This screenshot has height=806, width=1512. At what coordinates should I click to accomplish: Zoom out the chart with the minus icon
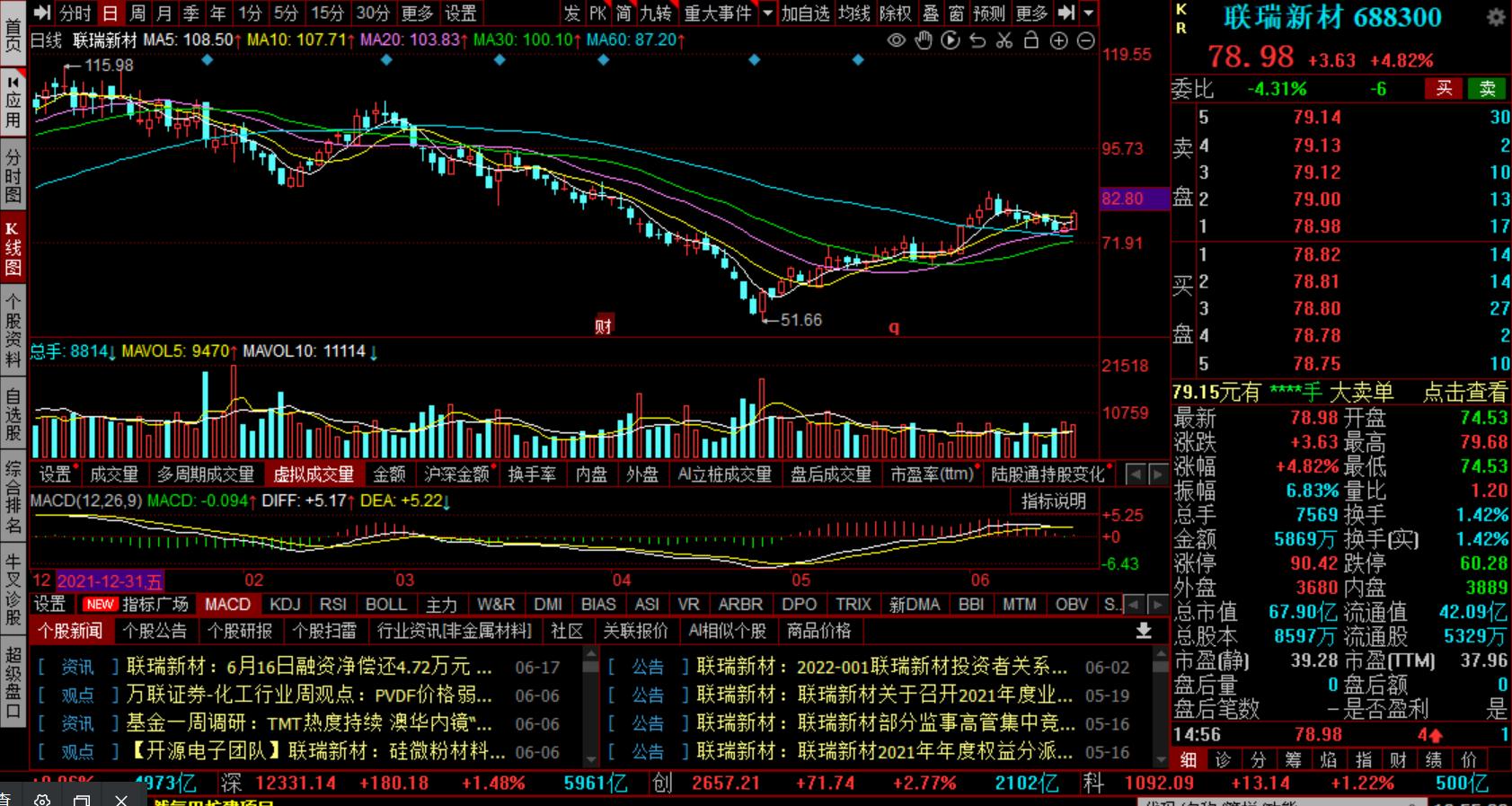pyautogui.click(x=1086, y=40)
